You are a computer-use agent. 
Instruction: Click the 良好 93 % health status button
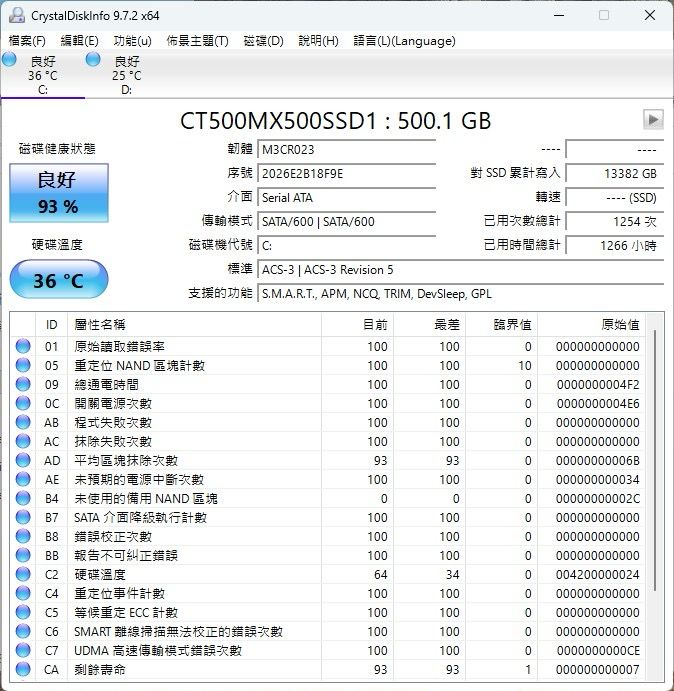58,193
